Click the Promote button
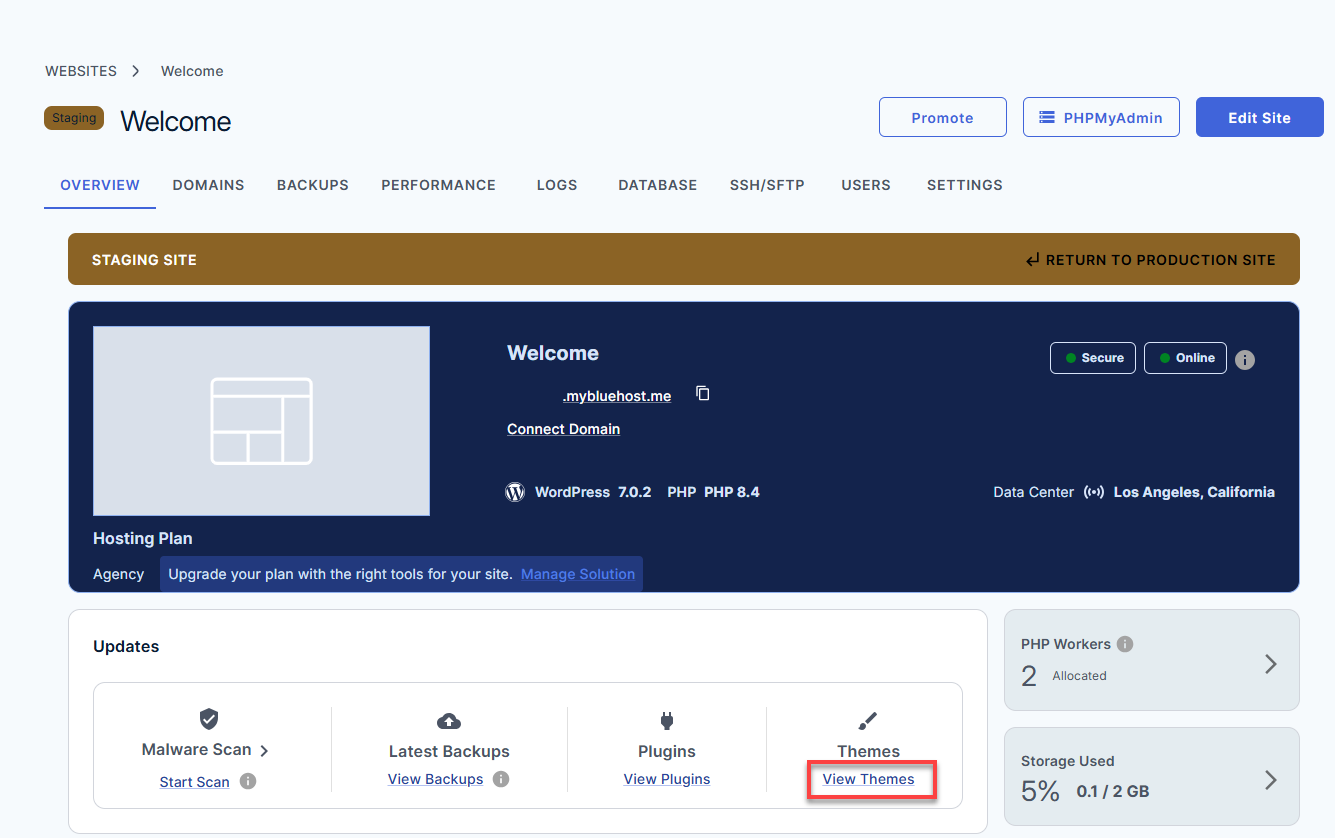Viewport: 1335px width, 838px height. coord(943,117)
